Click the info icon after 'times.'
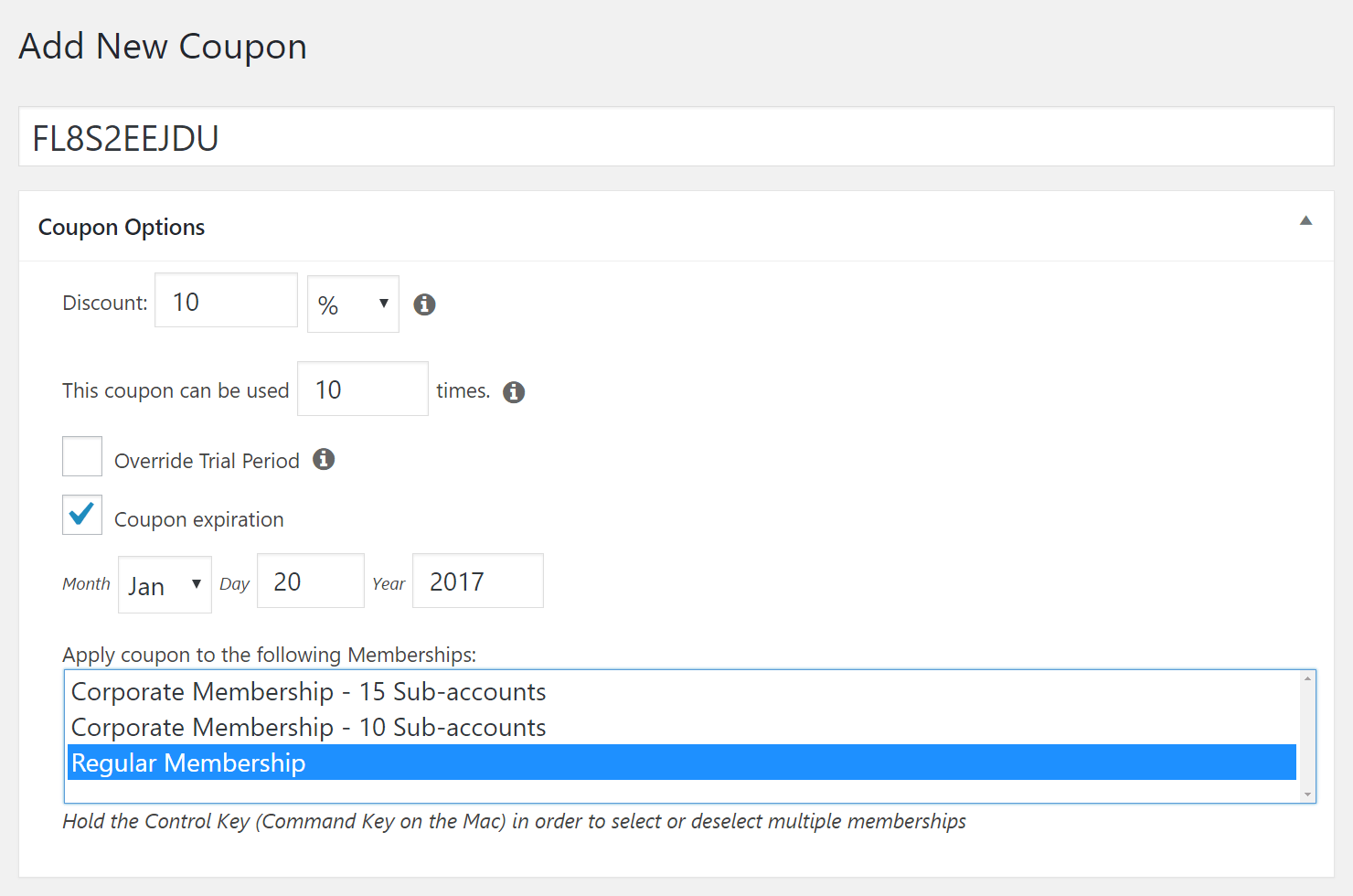 [x=514, y=392]
